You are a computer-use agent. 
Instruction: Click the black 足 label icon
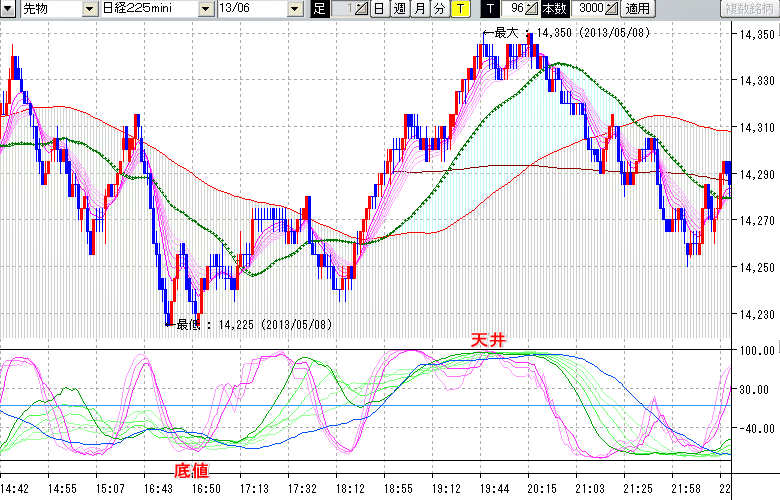tap(320, 9)
